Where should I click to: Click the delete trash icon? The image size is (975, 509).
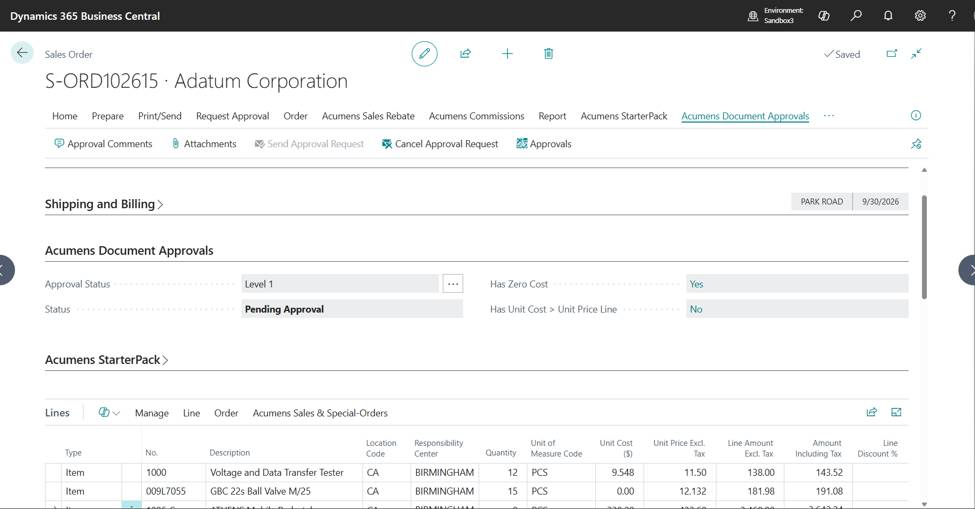[x=548, y=53]
